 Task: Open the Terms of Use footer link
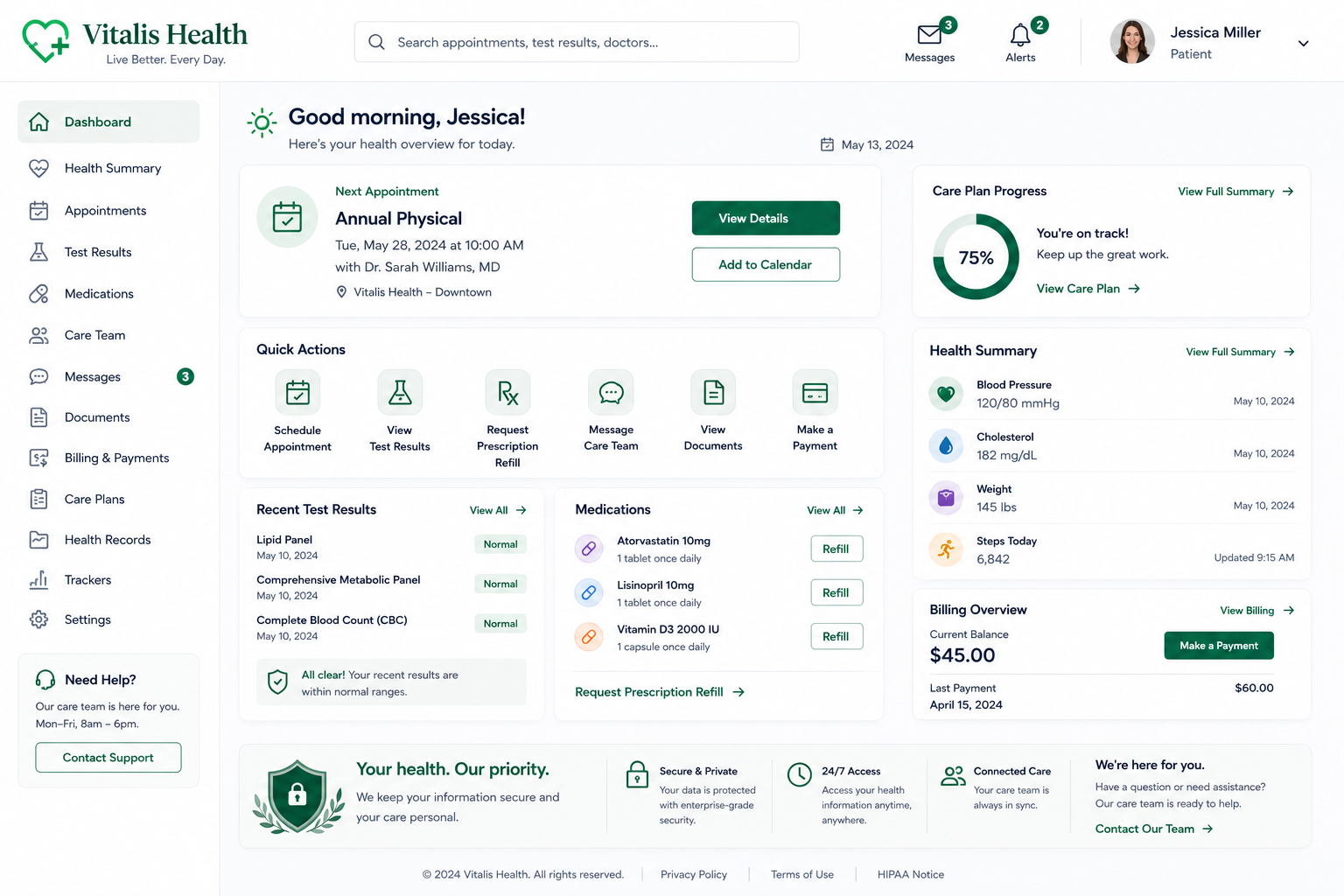pyautogui.click(x=802, y=874)
